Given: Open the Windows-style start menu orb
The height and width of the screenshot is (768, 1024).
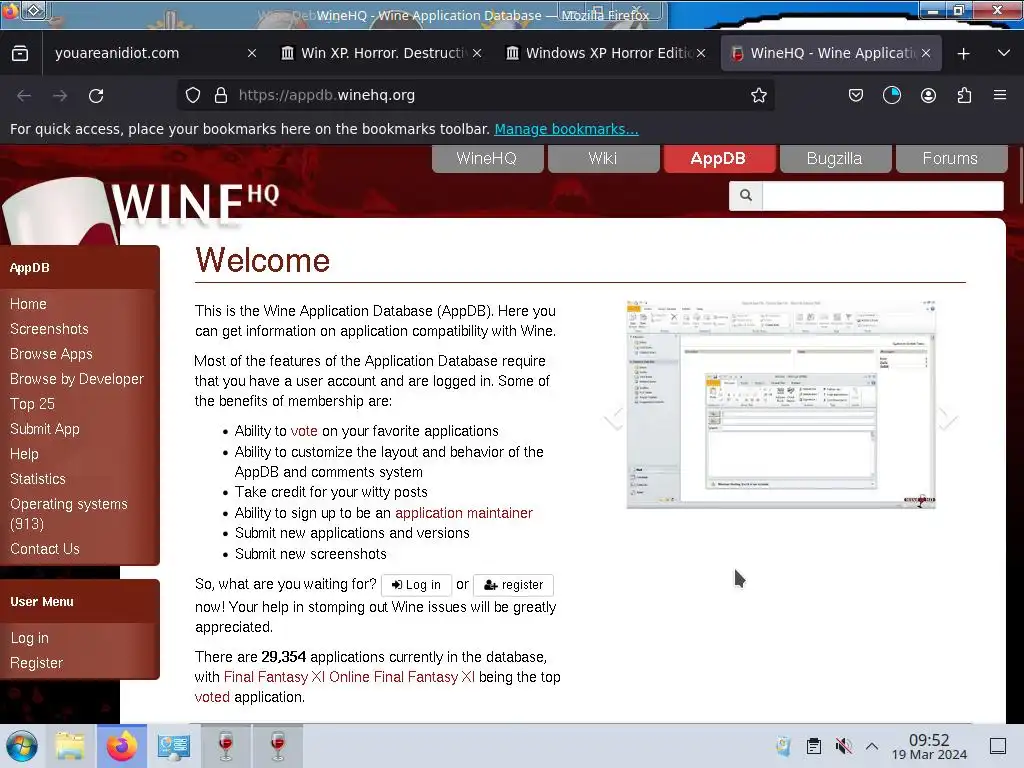Looking at the screenshot, I should (x=22, y=746).
